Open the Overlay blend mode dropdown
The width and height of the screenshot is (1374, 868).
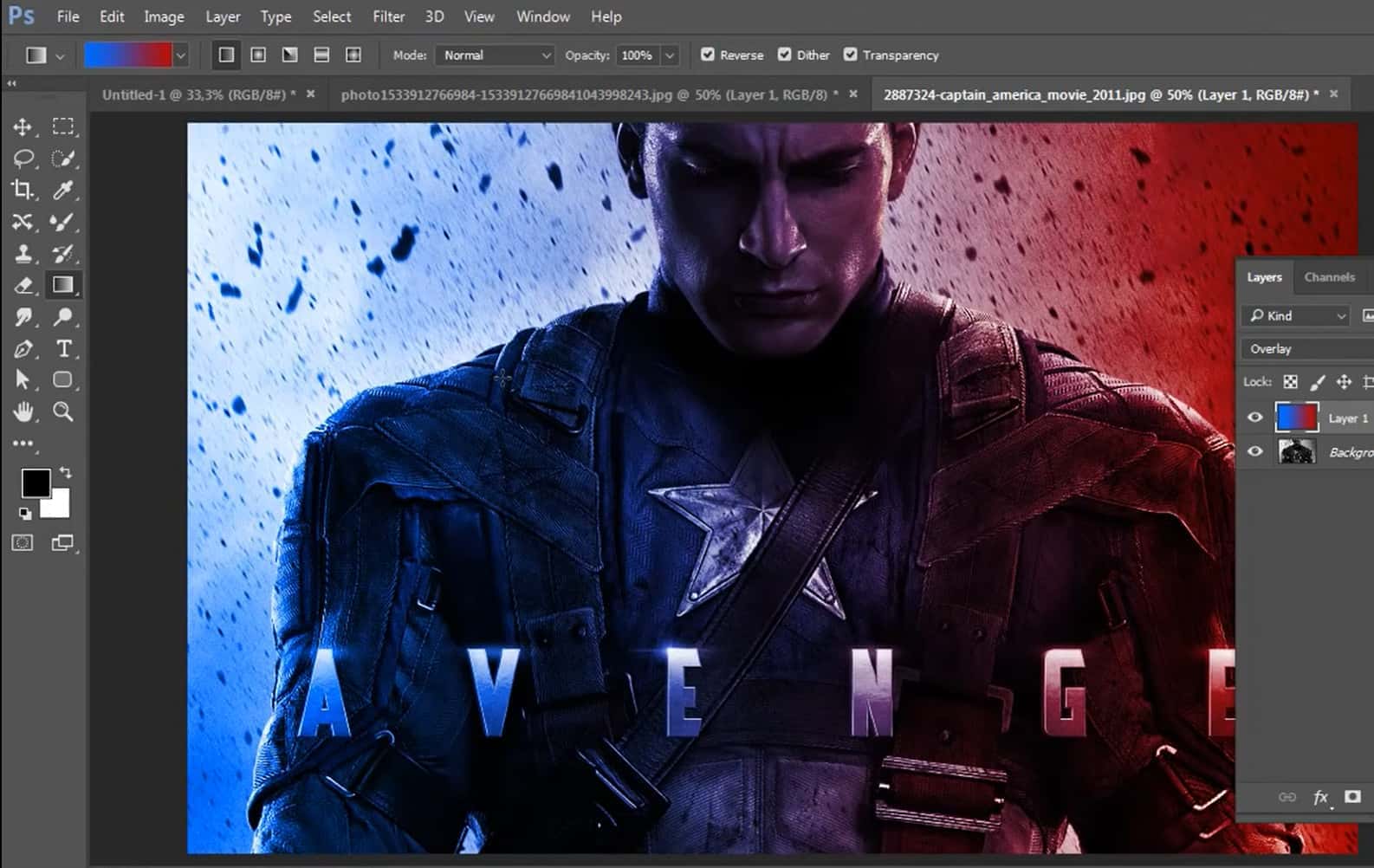pyautogui.click(x=1308, y=349)
